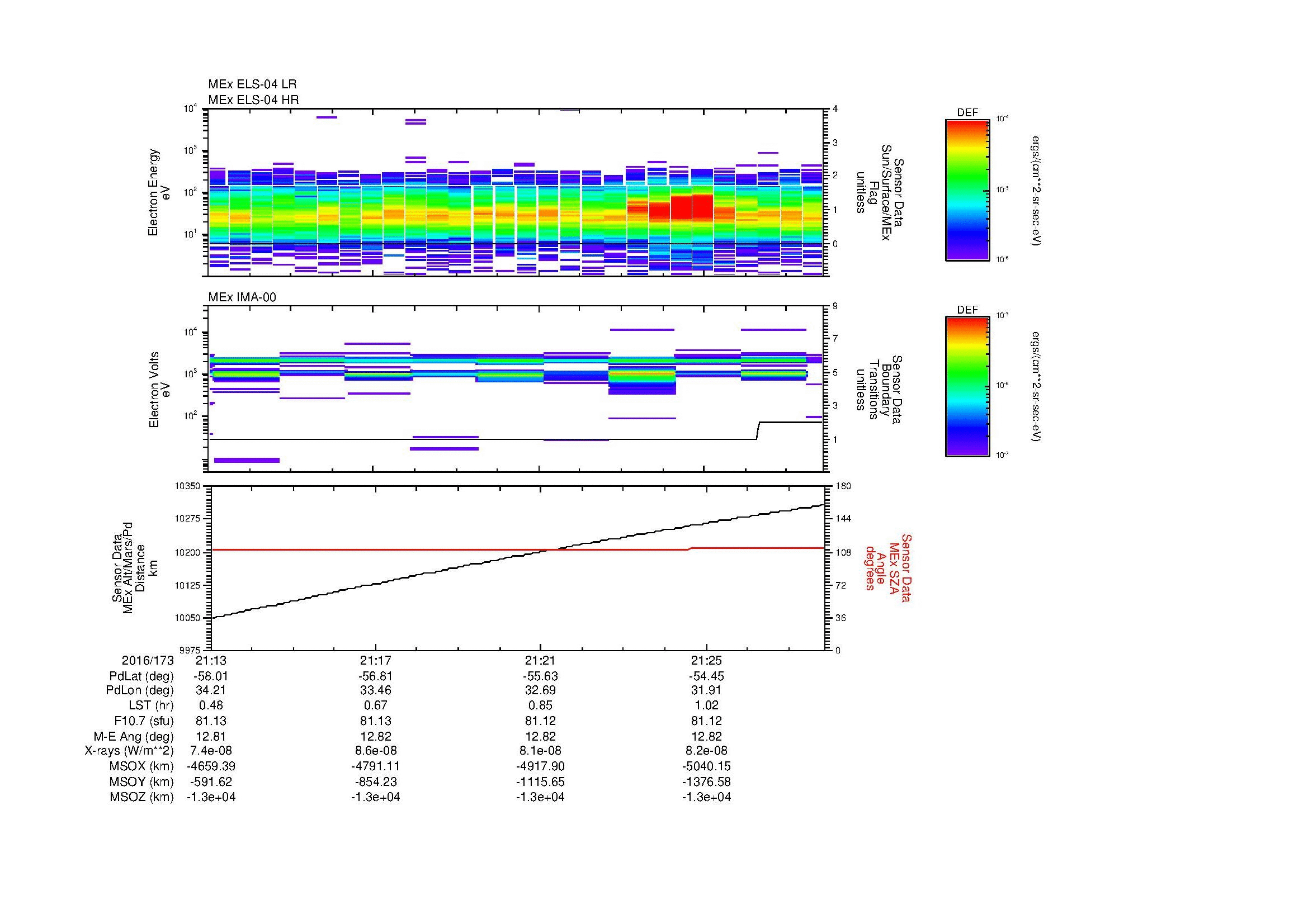The height and width of the screenshot is (924, 1308).
Task: Click the red high-flux region in ELS spectrogram
Action: (681, 209)
